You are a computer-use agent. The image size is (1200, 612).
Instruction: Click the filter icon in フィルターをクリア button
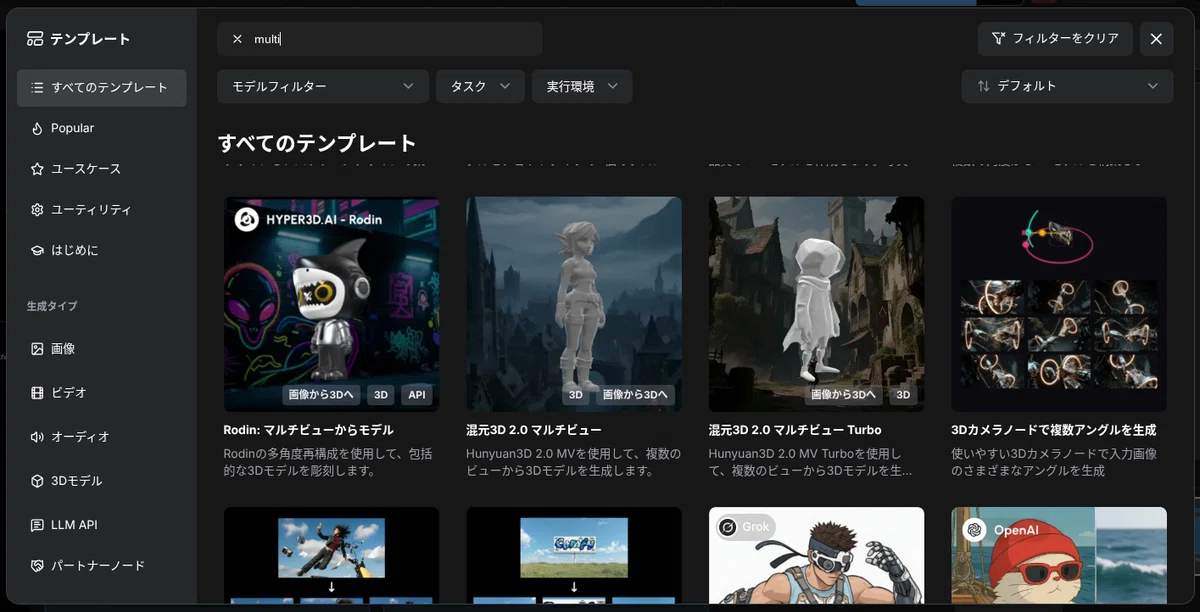[x=998, y=39]
